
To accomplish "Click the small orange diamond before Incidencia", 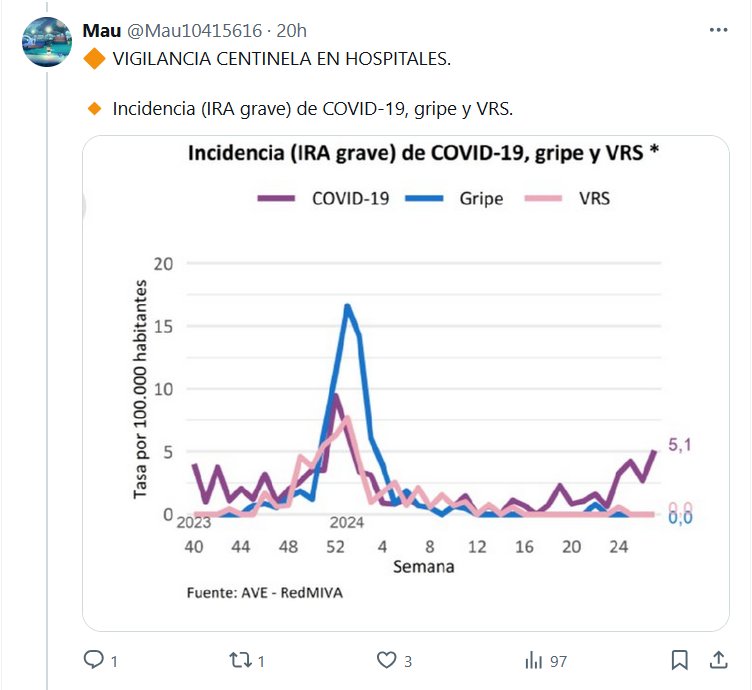I will pos(95,108).
